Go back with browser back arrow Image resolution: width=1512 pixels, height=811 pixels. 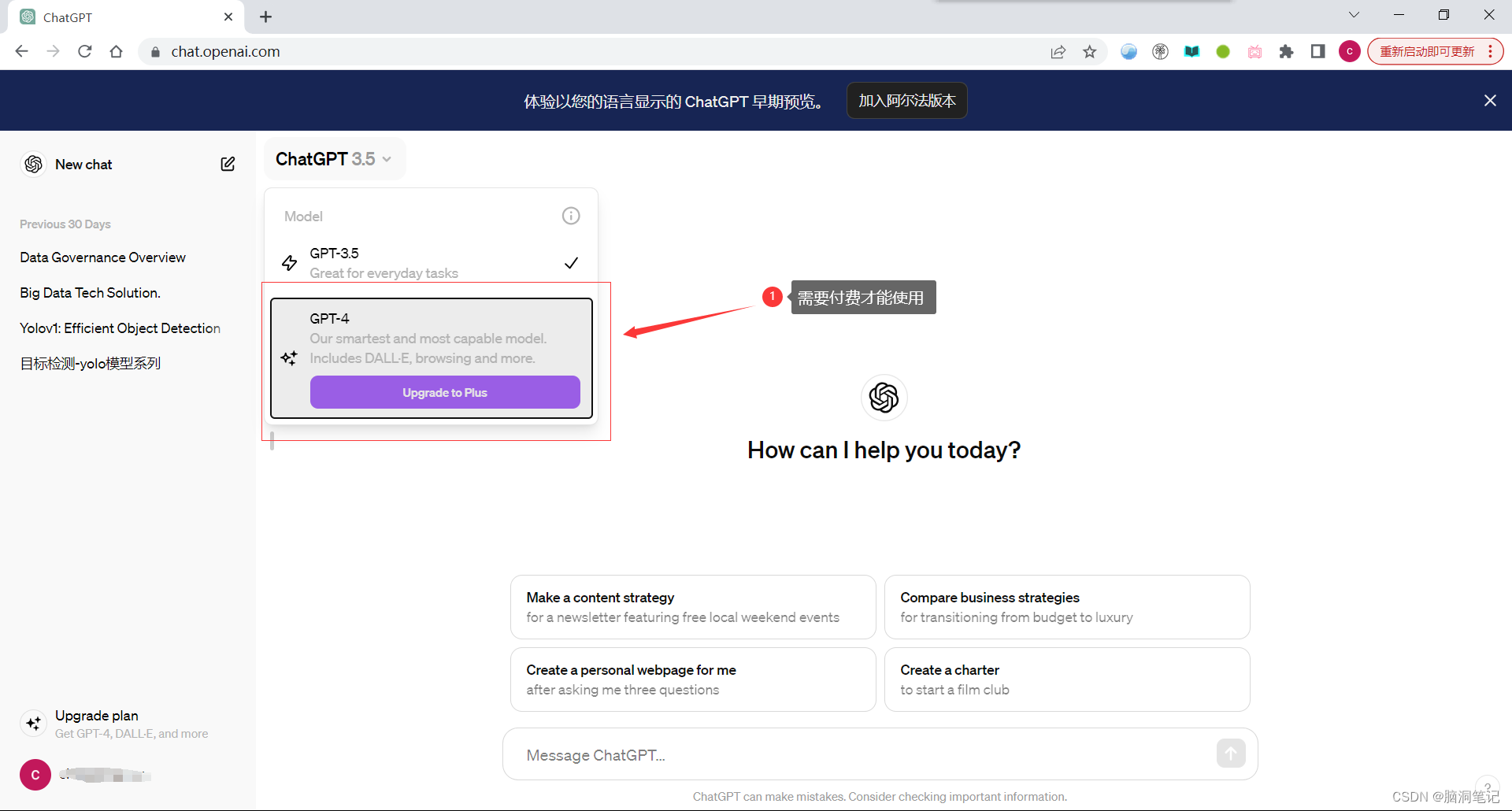[x=22, y=51]
